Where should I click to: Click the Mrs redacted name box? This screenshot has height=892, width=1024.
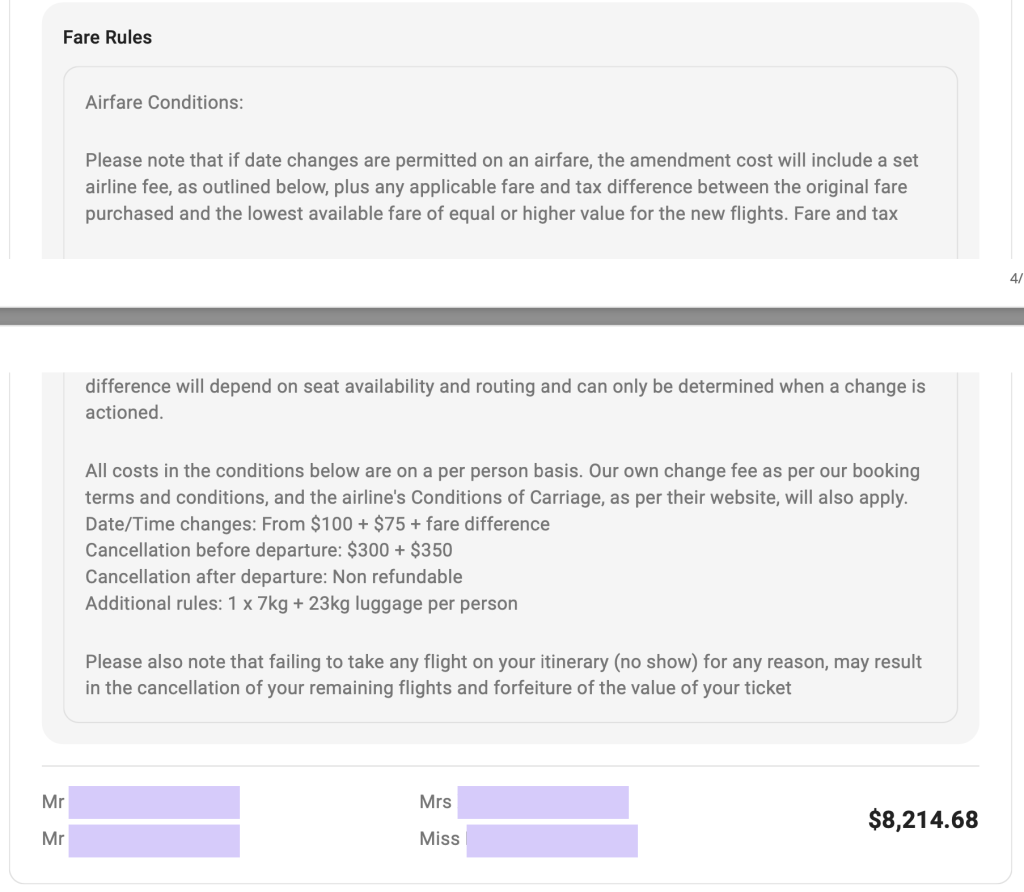pyautogui.click(x=542, y=802)
